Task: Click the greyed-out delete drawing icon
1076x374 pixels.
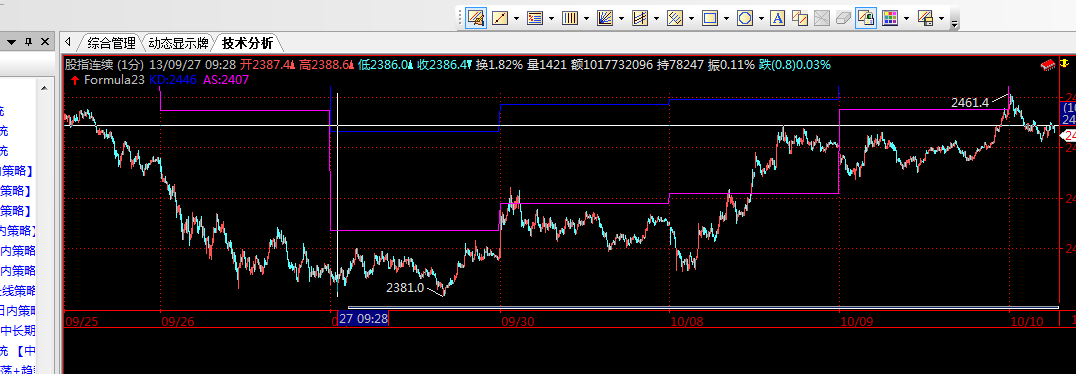Action: [x=821, y=18]
